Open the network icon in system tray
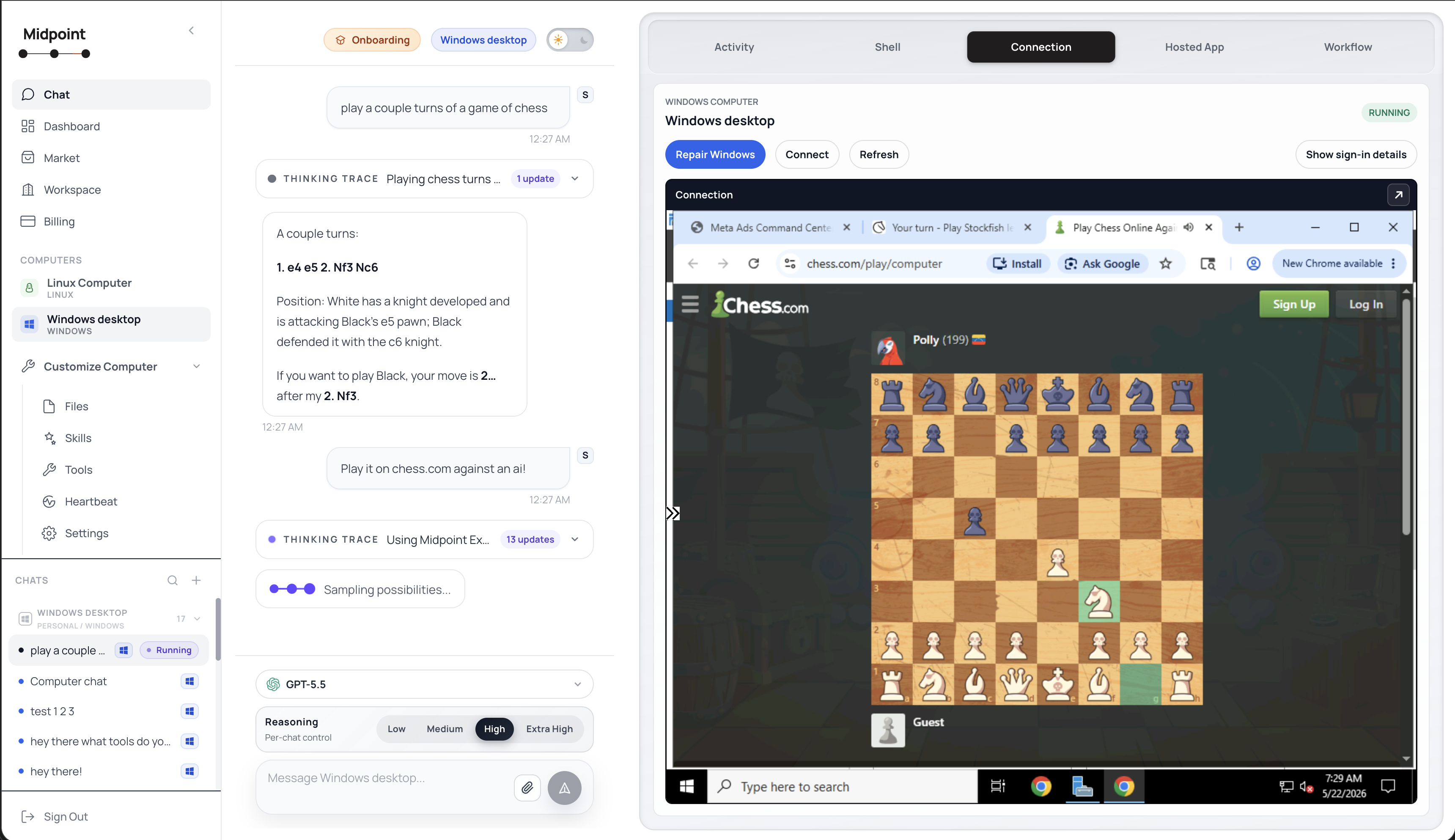Screen dimensions: 1455x840 coord(1286,786)
